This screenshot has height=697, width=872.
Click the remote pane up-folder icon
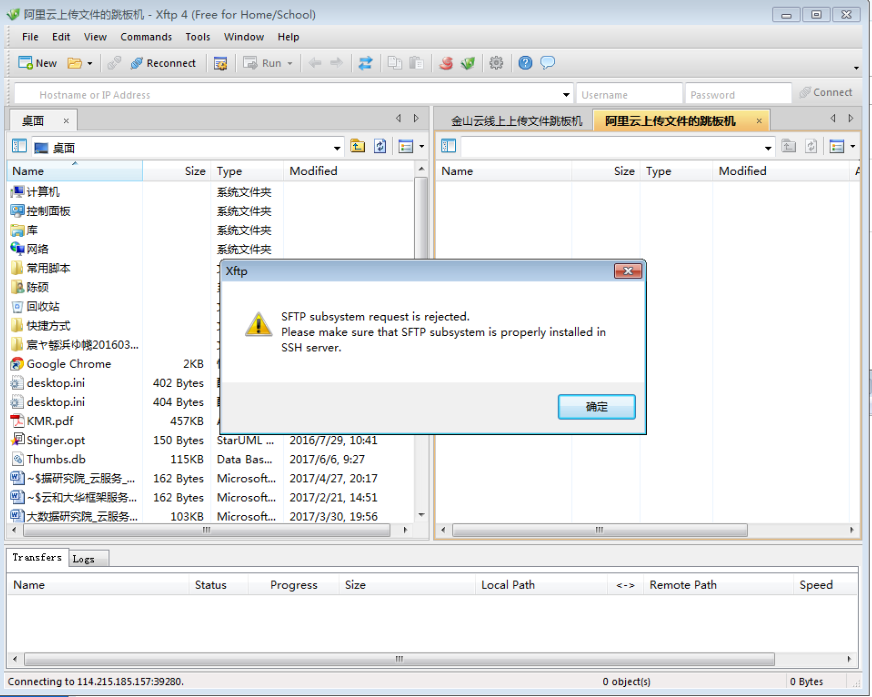[789, 146]
